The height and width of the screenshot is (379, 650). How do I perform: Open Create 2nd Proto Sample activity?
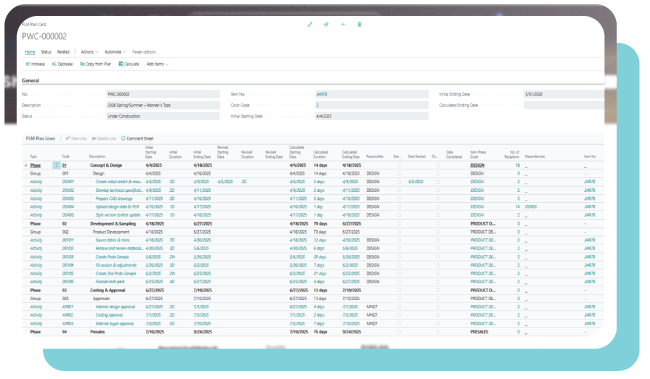(x=116, y=273)
